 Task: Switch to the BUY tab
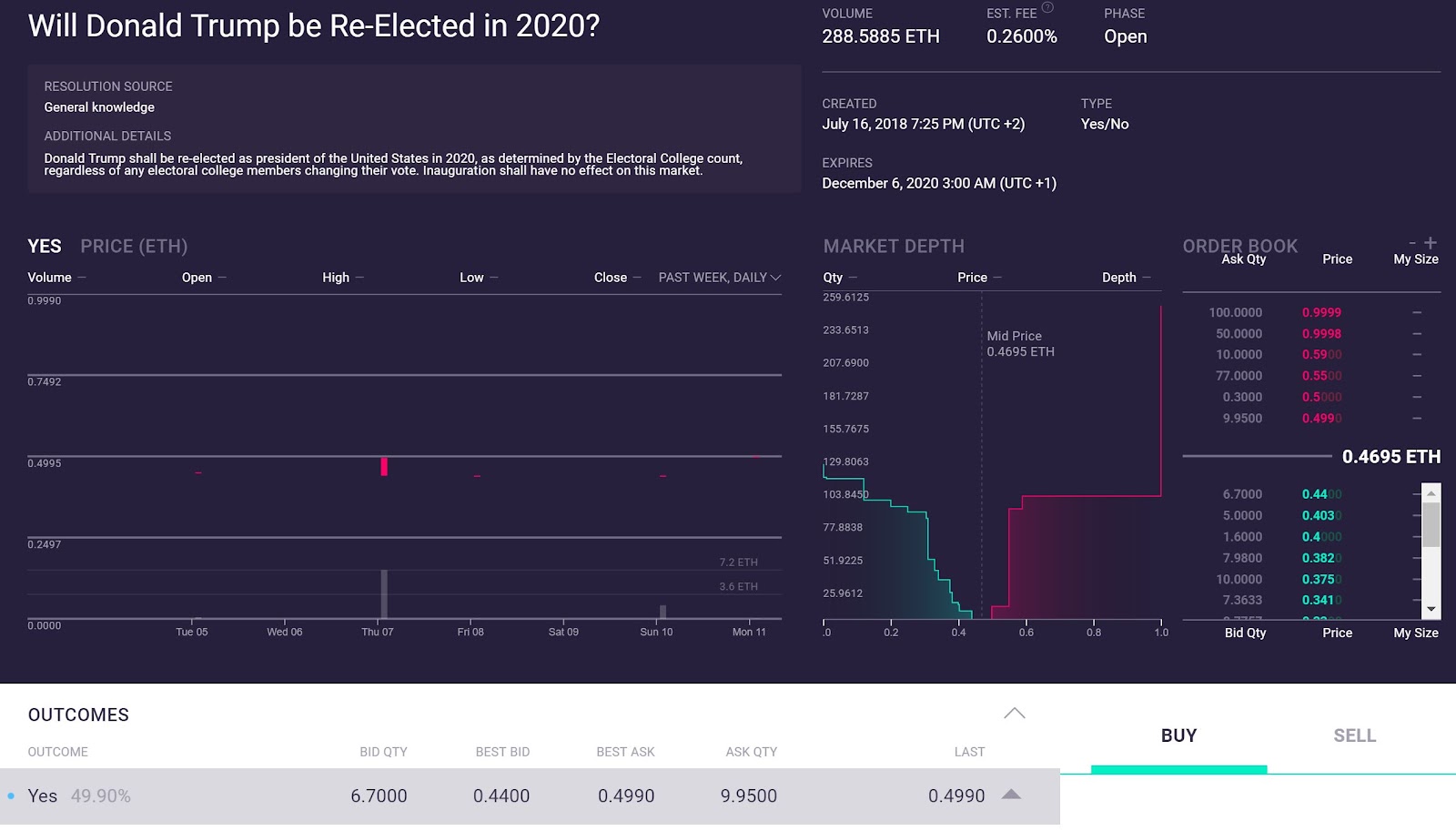click(x=1178, y=735)
